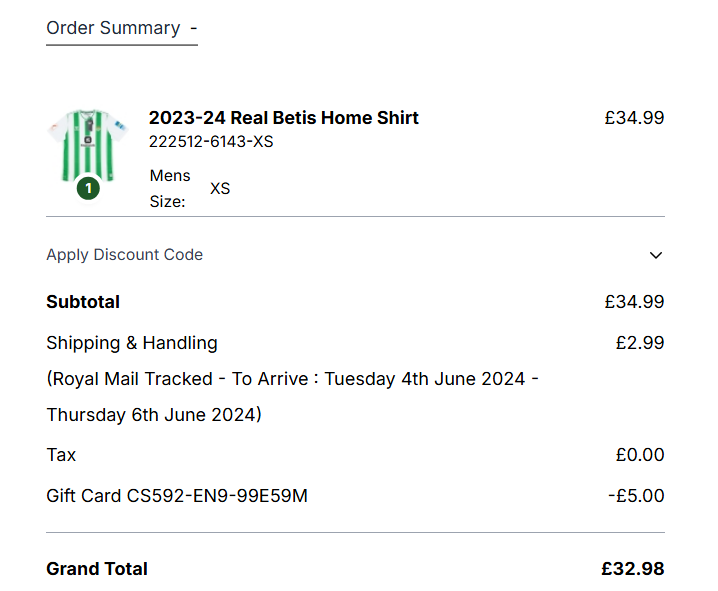Click the item price £34.99 beside shirt title
This screenshot has height=591, width=718.
pos(634,118)
